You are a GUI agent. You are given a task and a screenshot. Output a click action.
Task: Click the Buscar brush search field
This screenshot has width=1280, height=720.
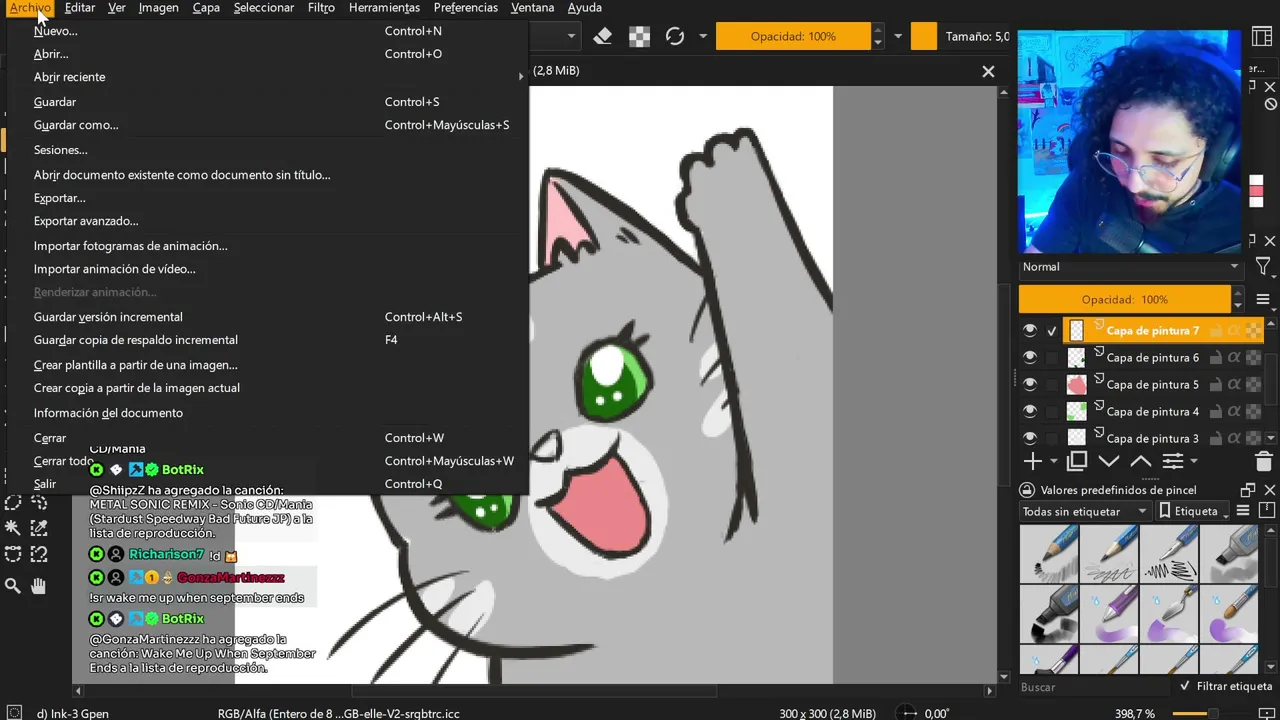(1094, 687)
